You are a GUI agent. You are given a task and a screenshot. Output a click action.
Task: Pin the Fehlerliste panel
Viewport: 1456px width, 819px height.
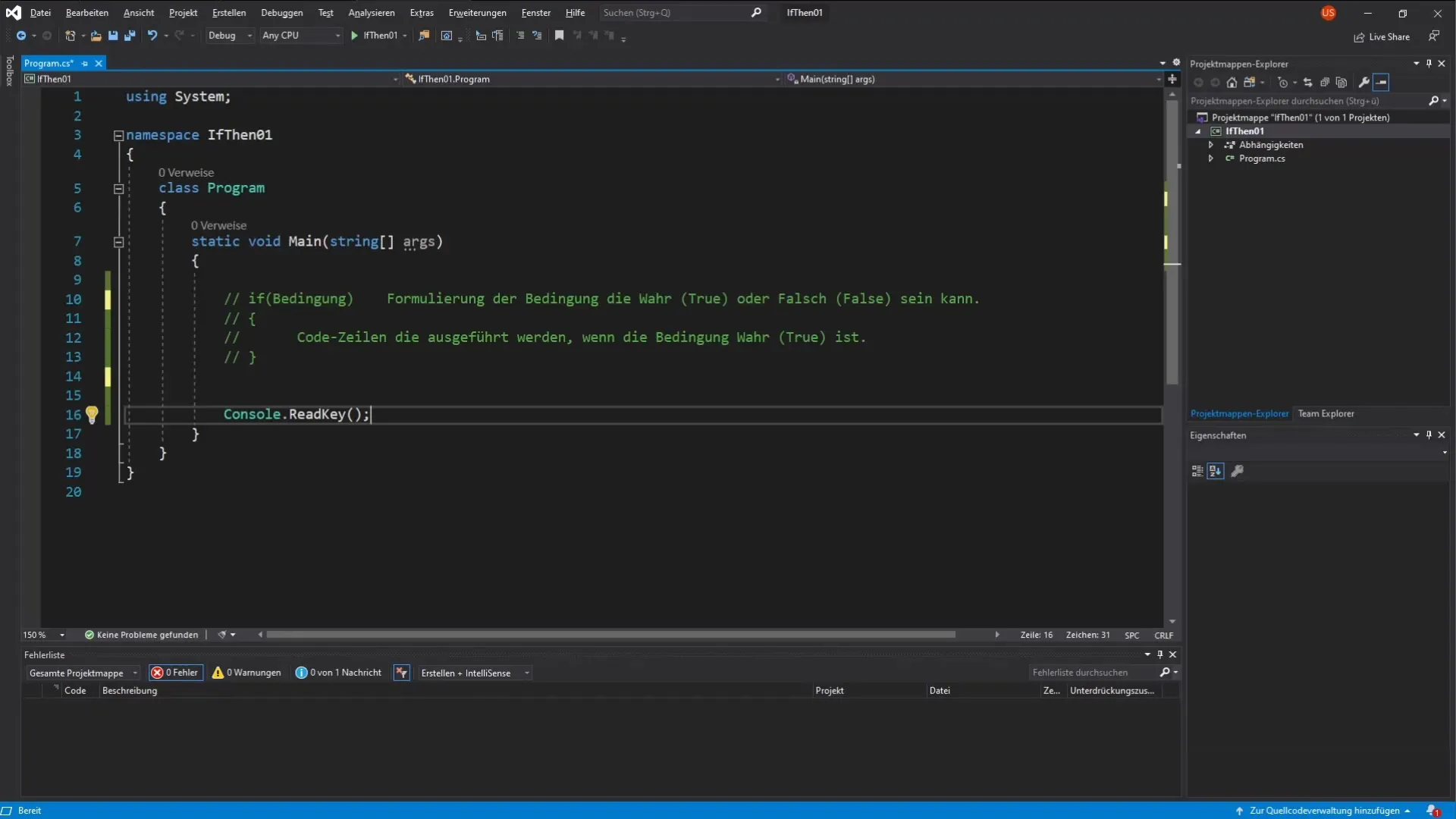pyautogui.click(x=1159, y=654)
